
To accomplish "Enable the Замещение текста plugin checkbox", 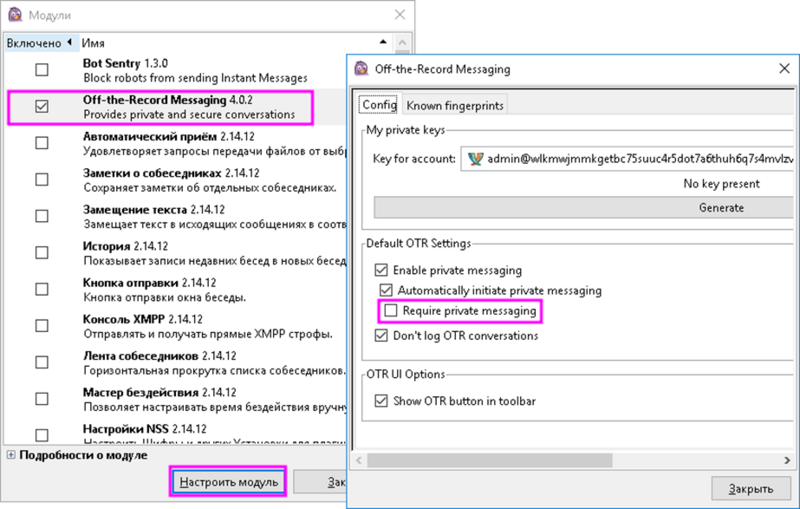I will (42, 216).
